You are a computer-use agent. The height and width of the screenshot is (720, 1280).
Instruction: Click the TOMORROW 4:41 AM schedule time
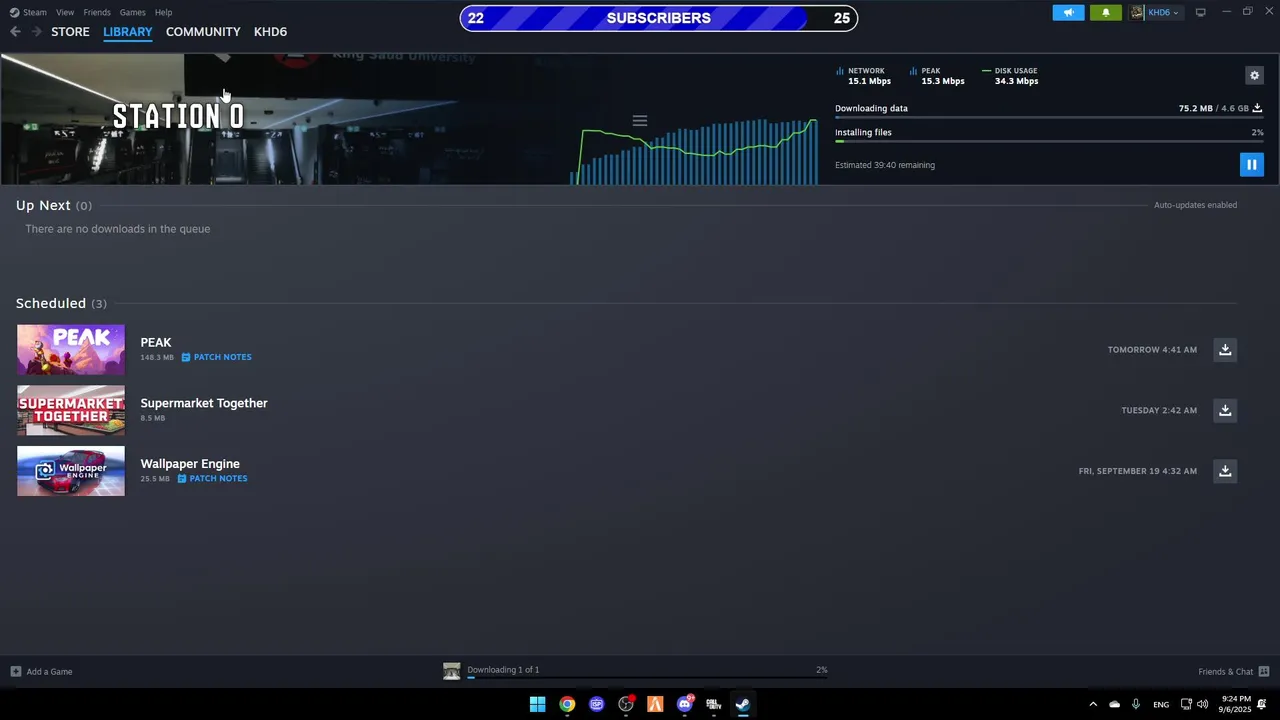1152,350
